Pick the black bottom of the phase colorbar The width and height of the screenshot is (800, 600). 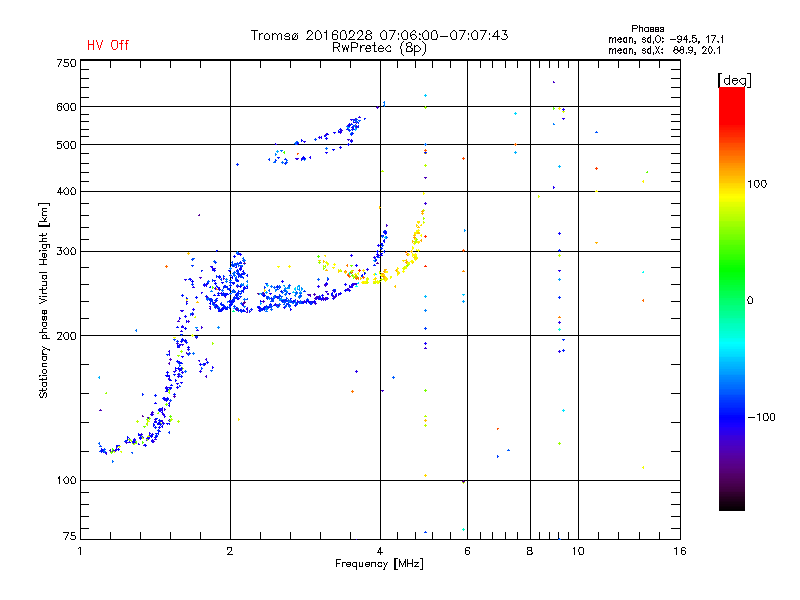[732, 503]
